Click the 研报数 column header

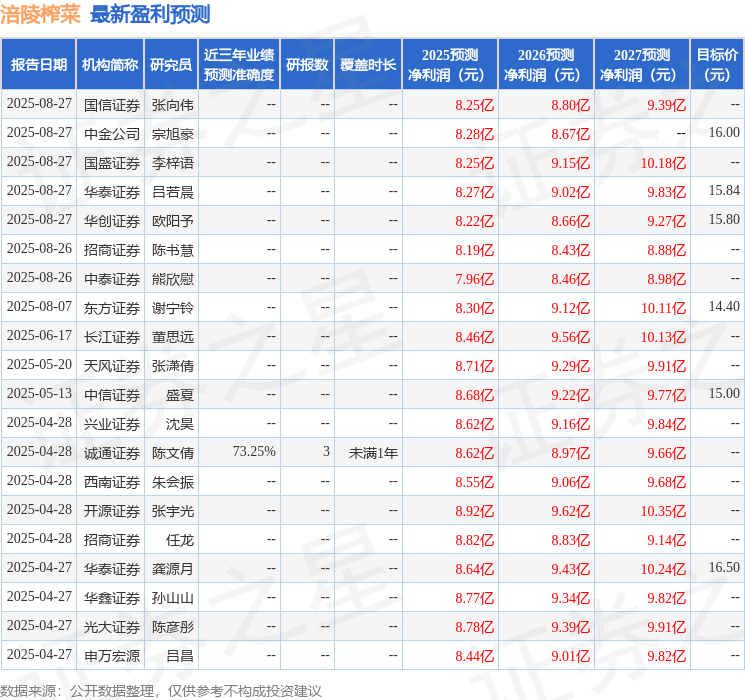coord(307,65)
